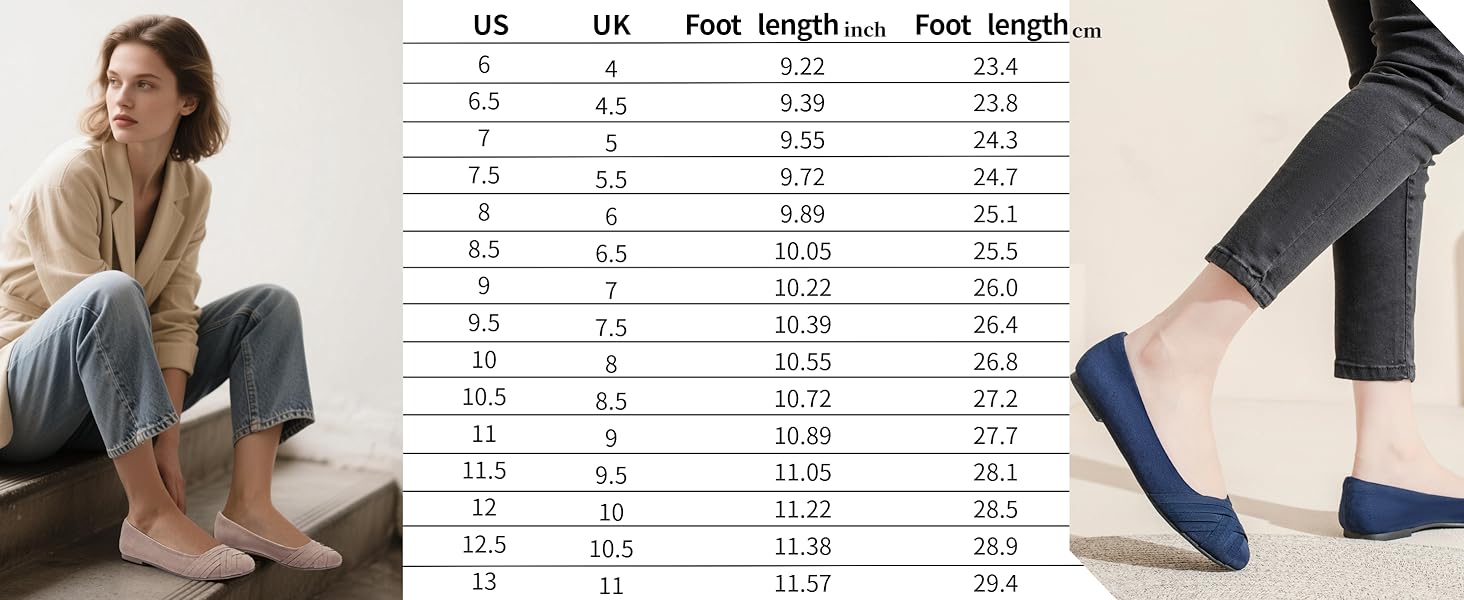Select the 9.22 inch foot length cell
The height and width of the screenshot is (600, 1464).
pyautogui.click(x=802, y=68)
